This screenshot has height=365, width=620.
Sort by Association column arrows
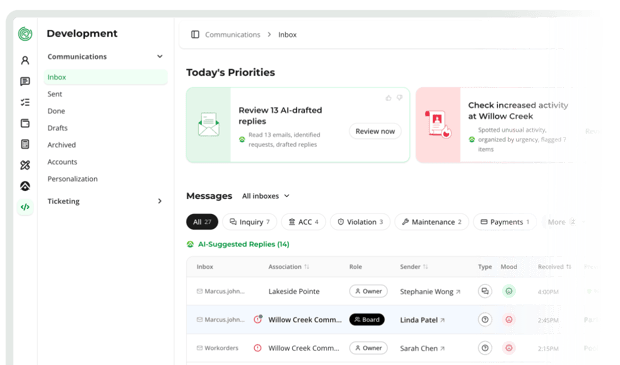click(x=306, y=267)
